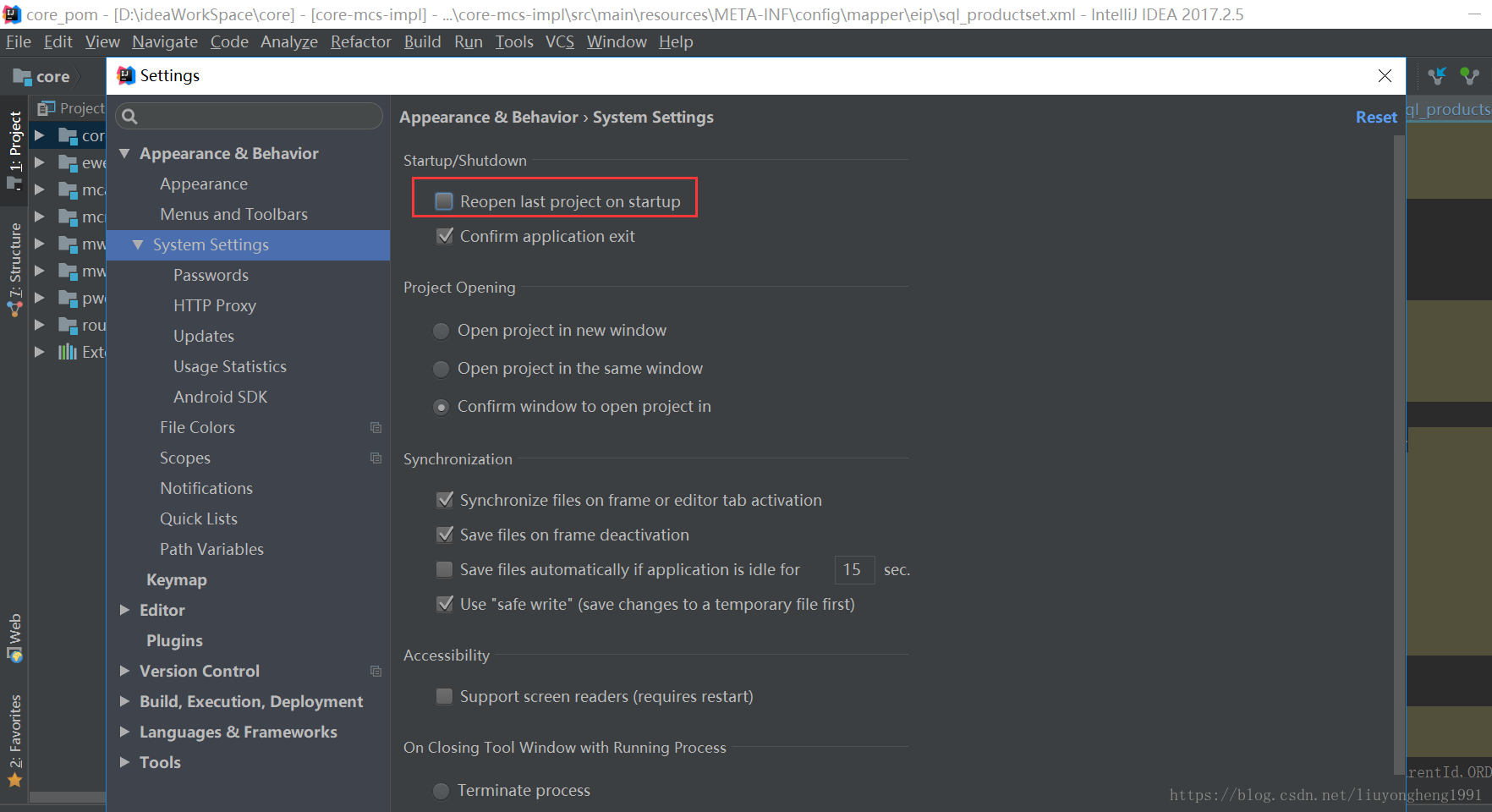Expand External Libraries node arrow
Viewport: 1492px width, 812px height.
click(x=39, y=352)
